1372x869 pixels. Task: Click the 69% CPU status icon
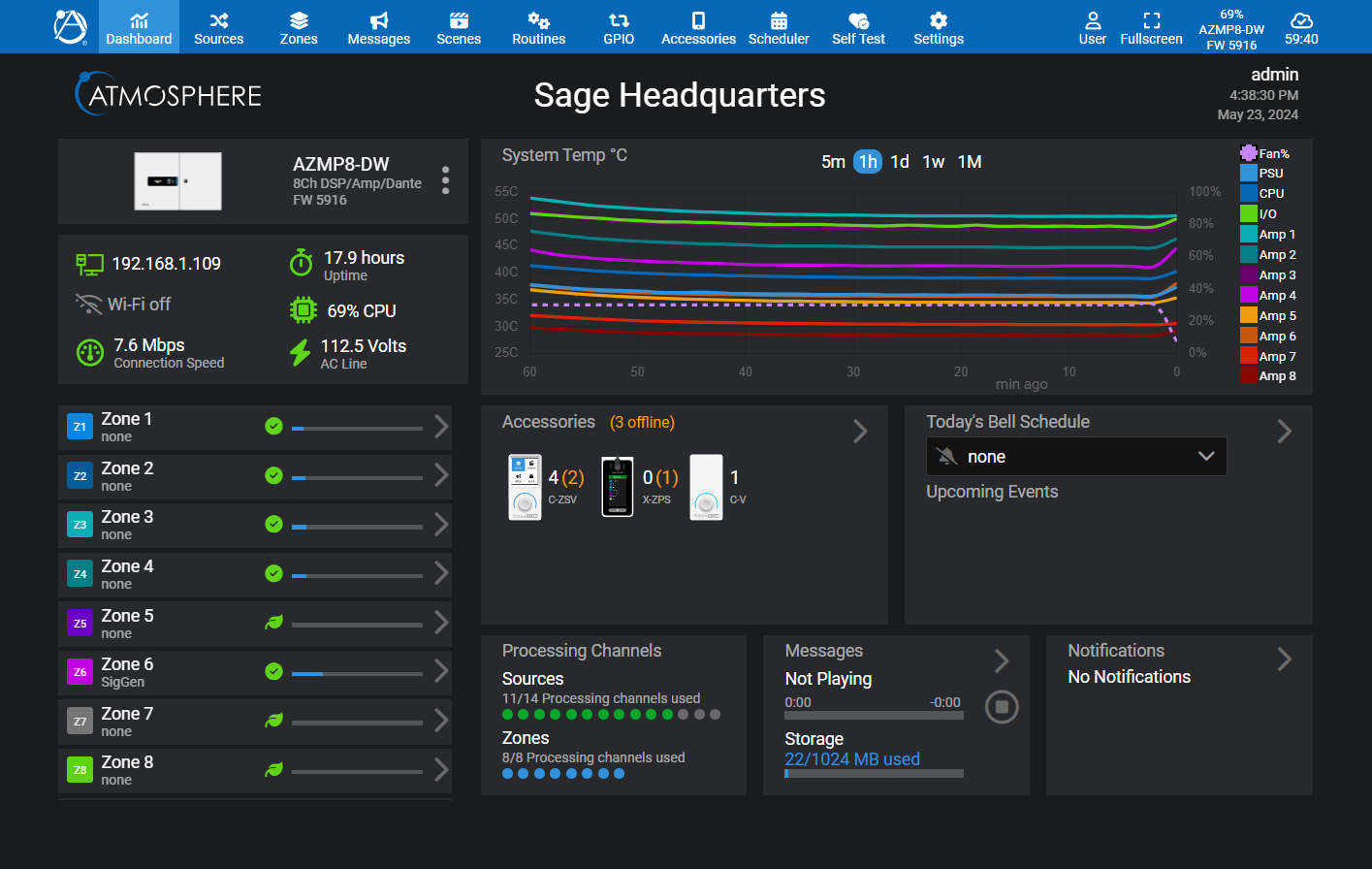click(303, 310)
